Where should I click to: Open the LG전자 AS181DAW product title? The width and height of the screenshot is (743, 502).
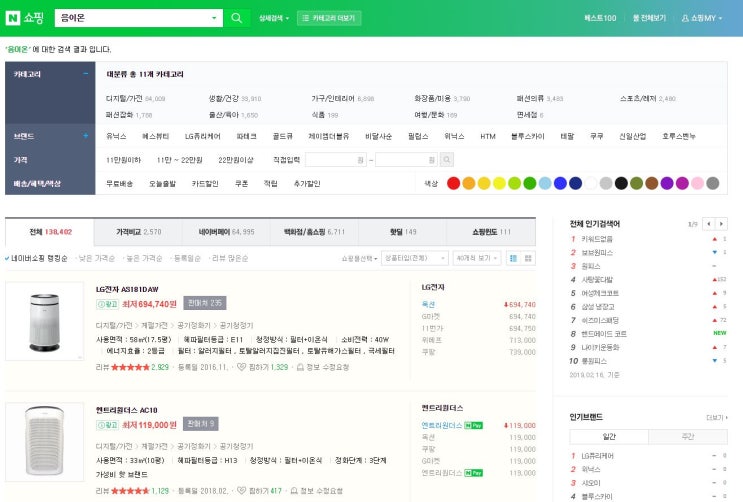click(x=127, y=289)
